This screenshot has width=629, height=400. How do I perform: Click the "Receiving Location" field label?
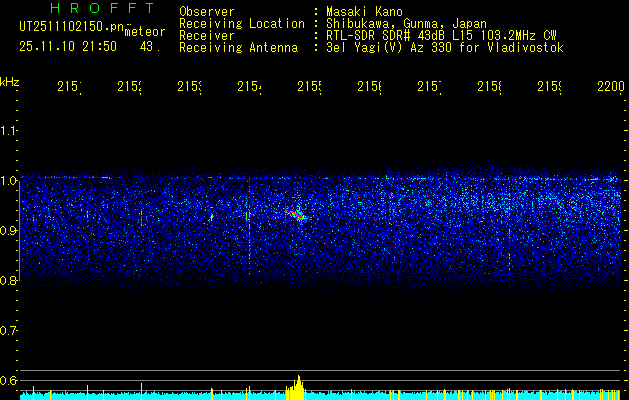click(x=242, y=24)
